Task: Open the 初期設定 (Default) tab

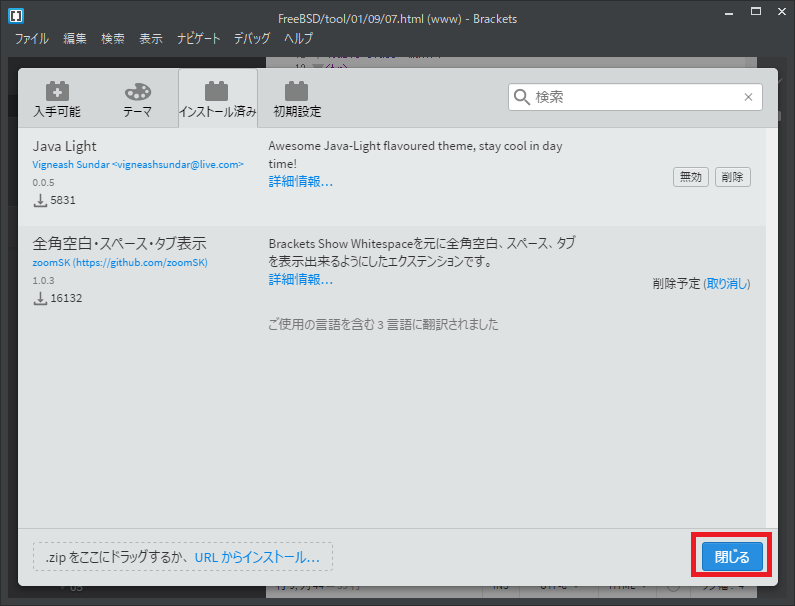Action: click(x=297, y=99)
